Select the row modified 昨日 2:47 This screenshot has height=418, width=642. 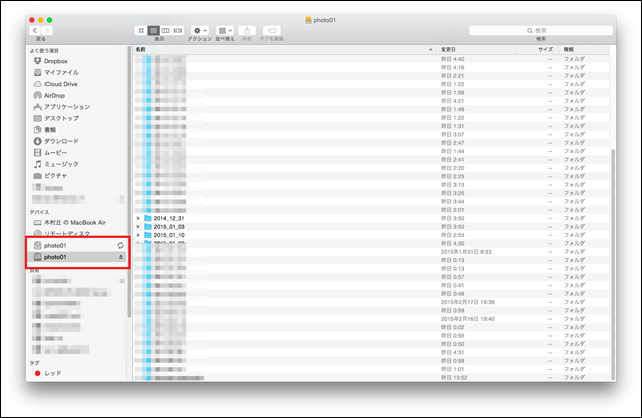tap(371, 143)
